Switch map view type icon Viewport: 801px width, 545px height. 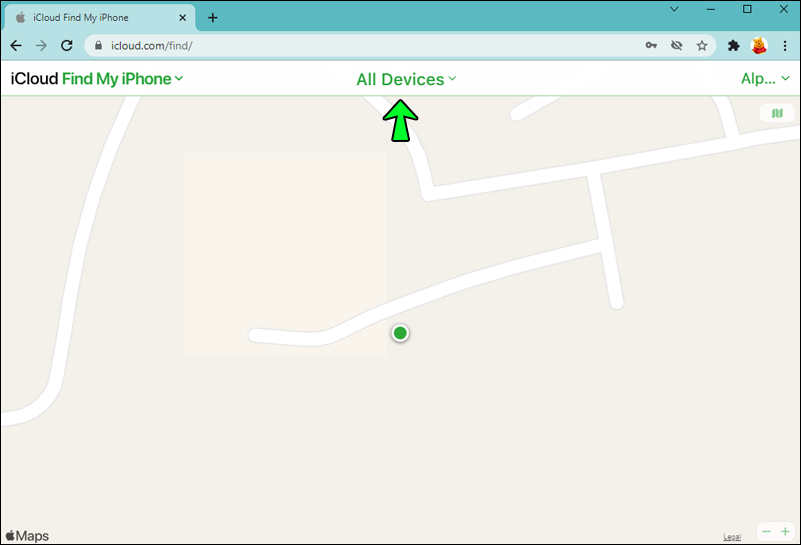point(777,113)
